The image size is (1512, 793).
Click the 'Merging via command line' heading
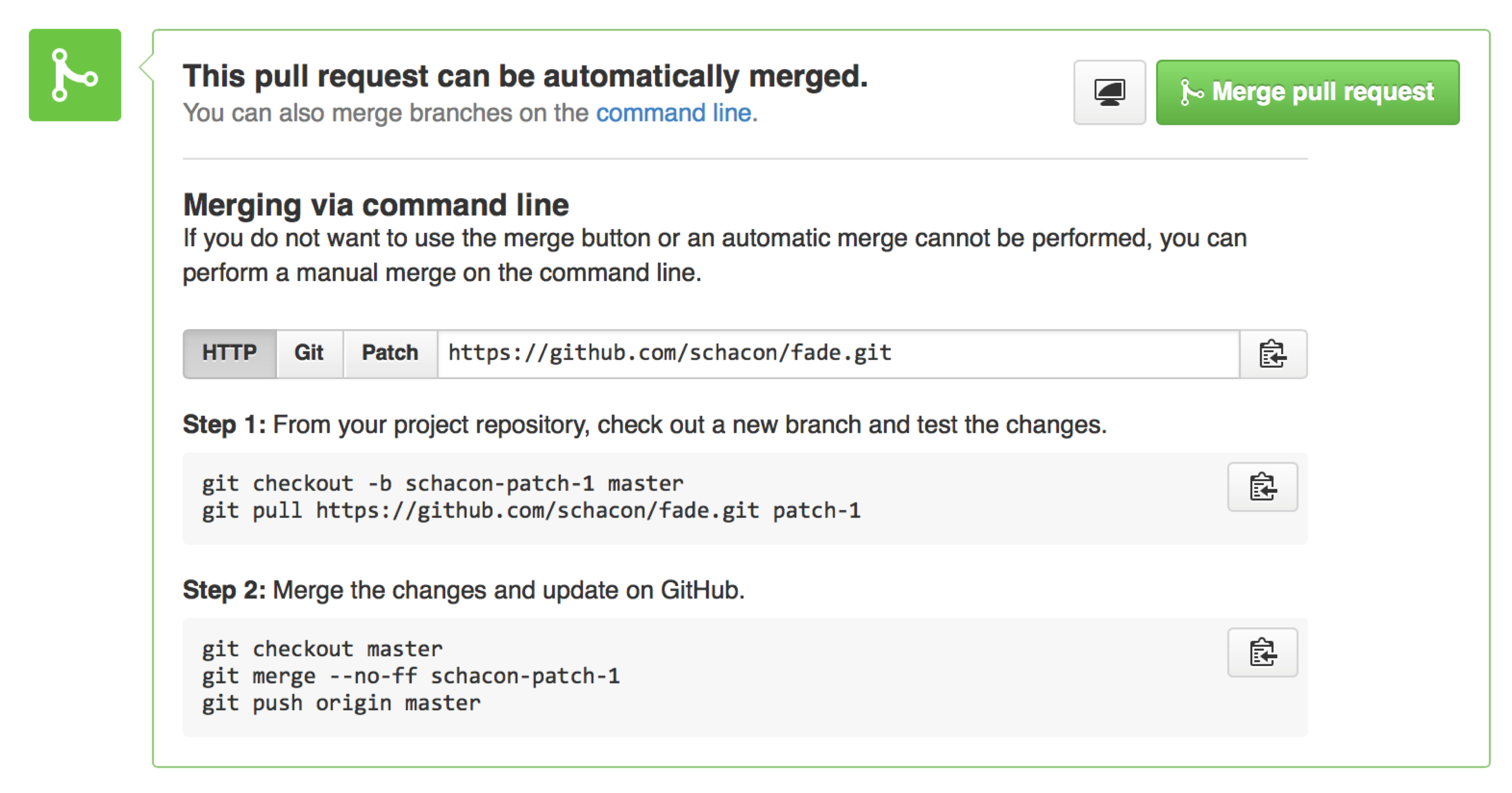[x=376, y=205]
